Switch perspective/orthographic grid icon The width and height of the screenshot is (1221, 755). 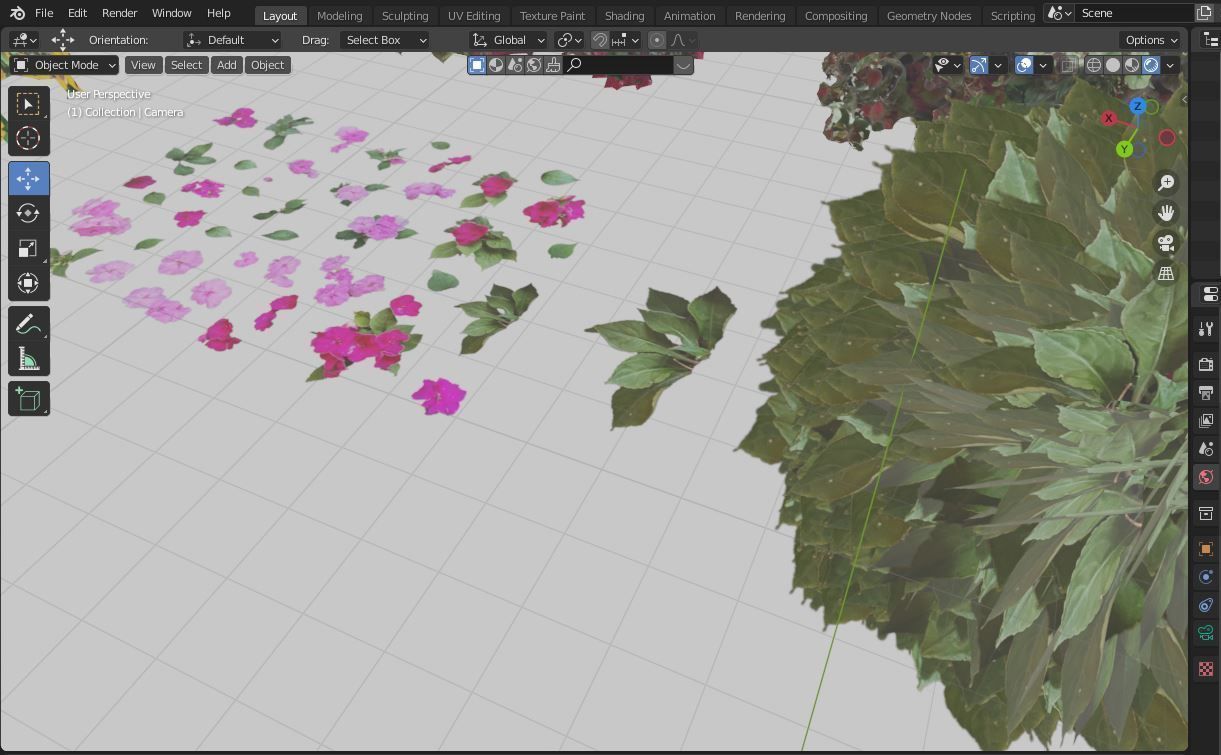(1166, 273)
